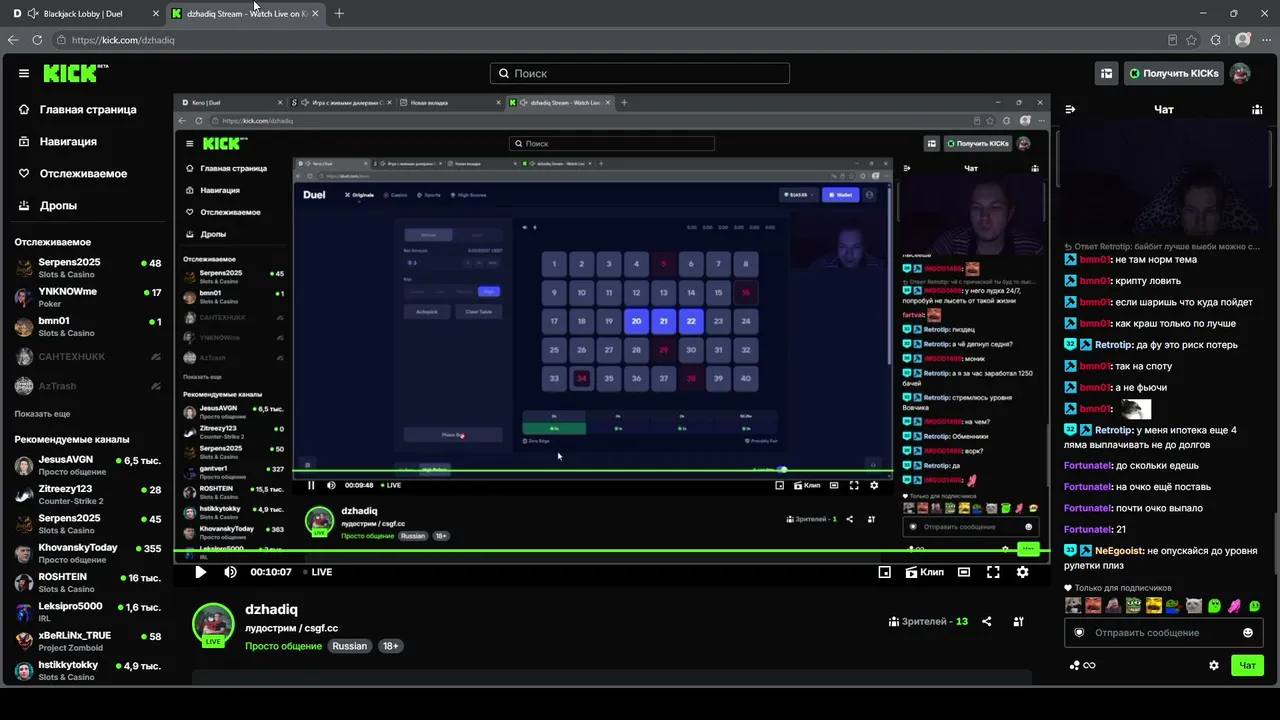Viewport: 1280px width, 720px height.
Task: Open browser three-dot settings menu
Action: (x=1266, y=40)
